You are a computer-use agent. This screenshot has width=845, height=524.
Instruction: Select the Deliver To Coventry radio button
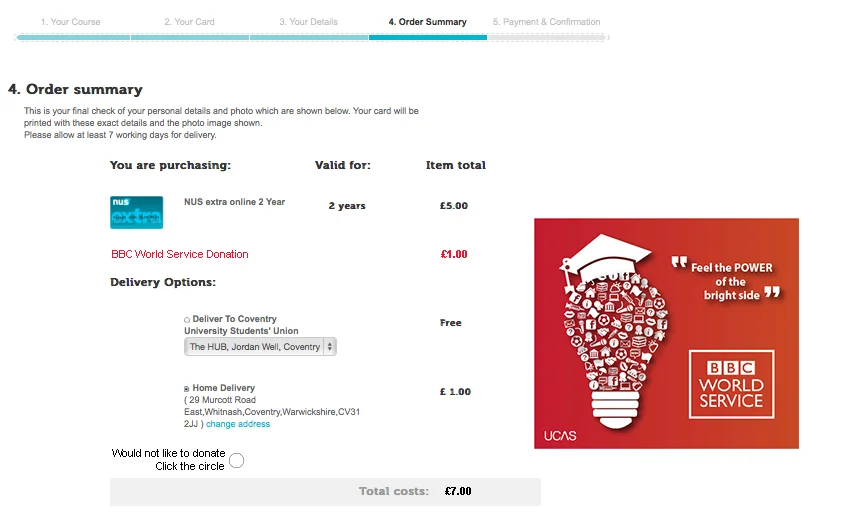click(x=187, y=320)
